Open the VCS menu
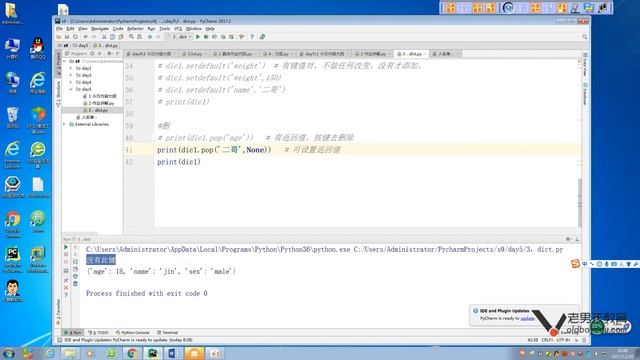640x360 pixels. tap(178, 29)
